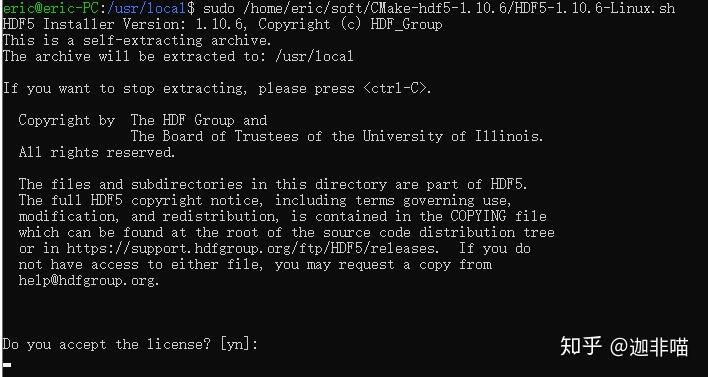Screen dimensions: 708x377
Task: Click the eric@eric-PC user prompt text
Action: [51, 8]
